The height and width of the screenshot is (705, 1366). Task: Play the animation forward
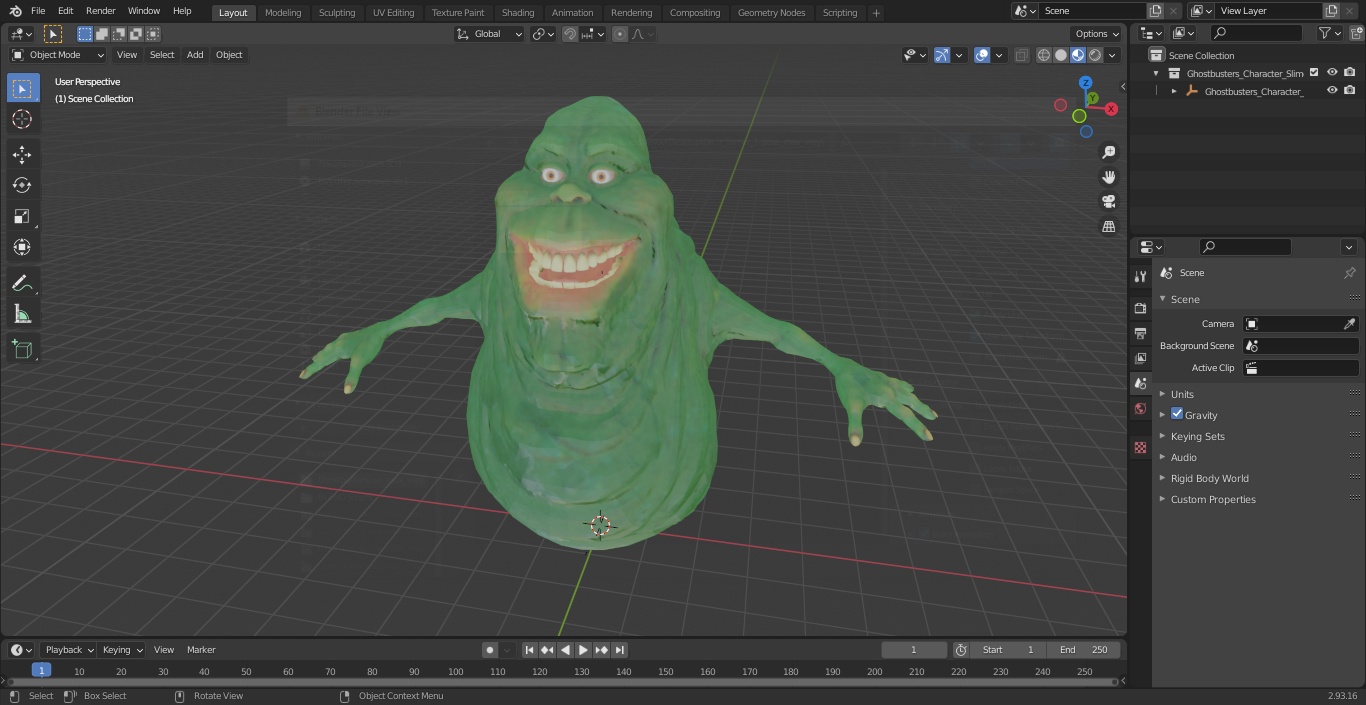(x=583, y=650)
